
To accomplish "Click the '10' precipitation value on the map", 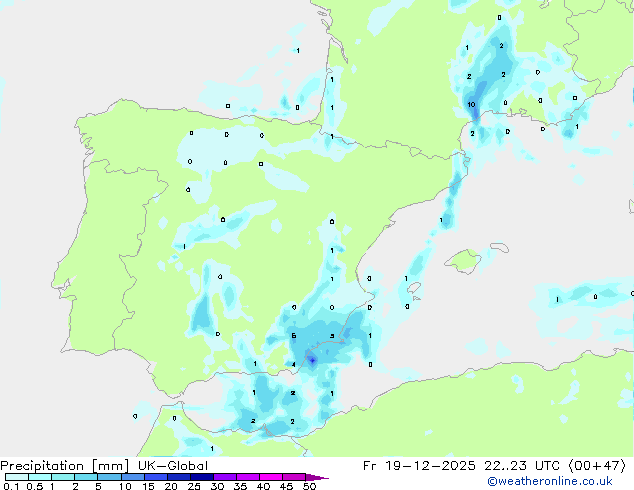I will tap(471, 105).
